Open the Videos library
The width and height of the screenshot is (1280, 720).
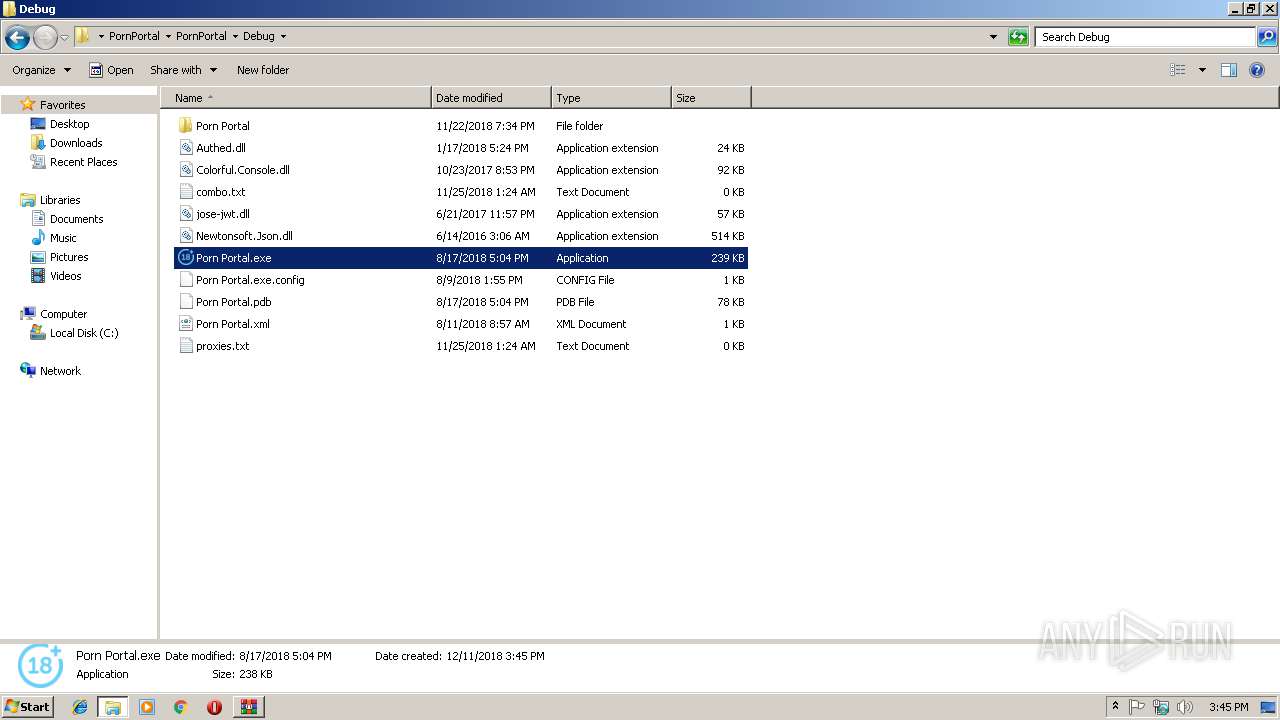(x=66, y=276)
